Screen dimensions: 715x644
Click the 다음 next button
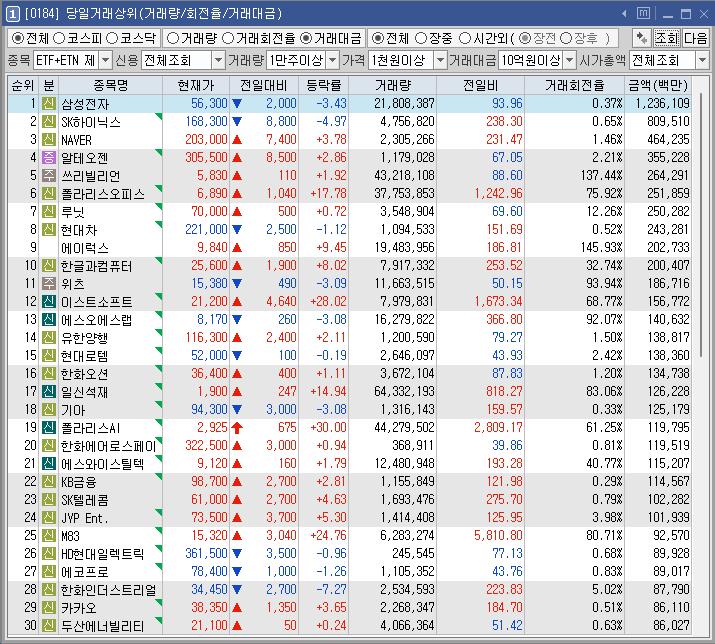[x=695, y=38]
